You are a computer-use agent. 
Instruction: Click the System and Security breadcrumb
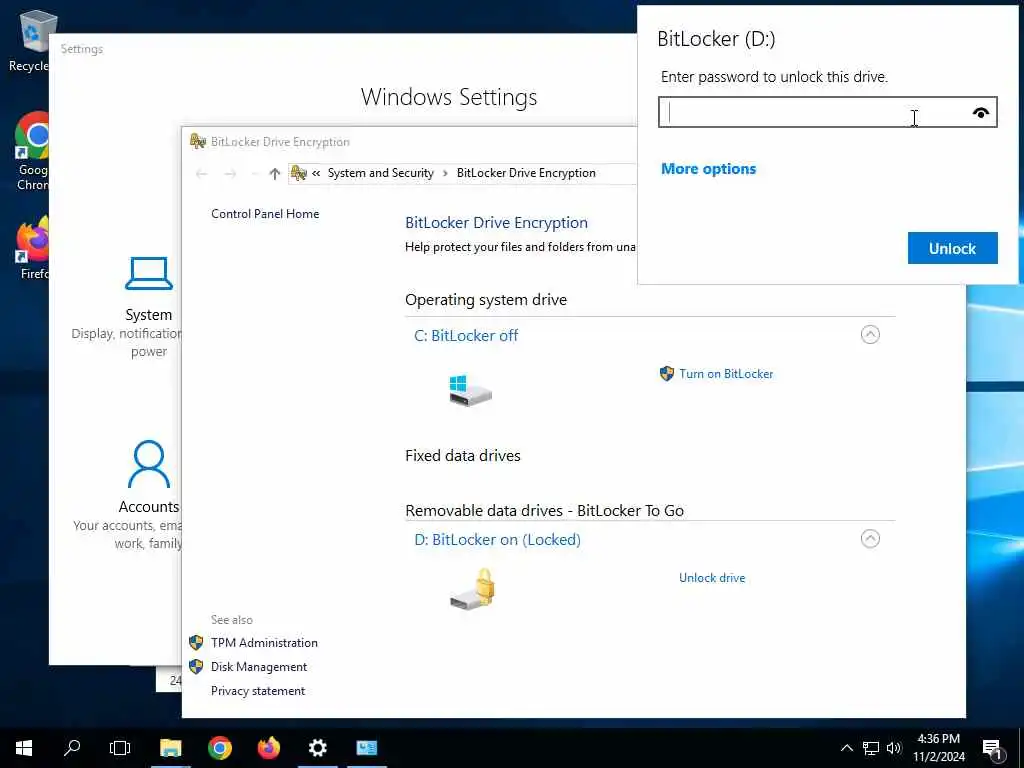pos(381,173)
